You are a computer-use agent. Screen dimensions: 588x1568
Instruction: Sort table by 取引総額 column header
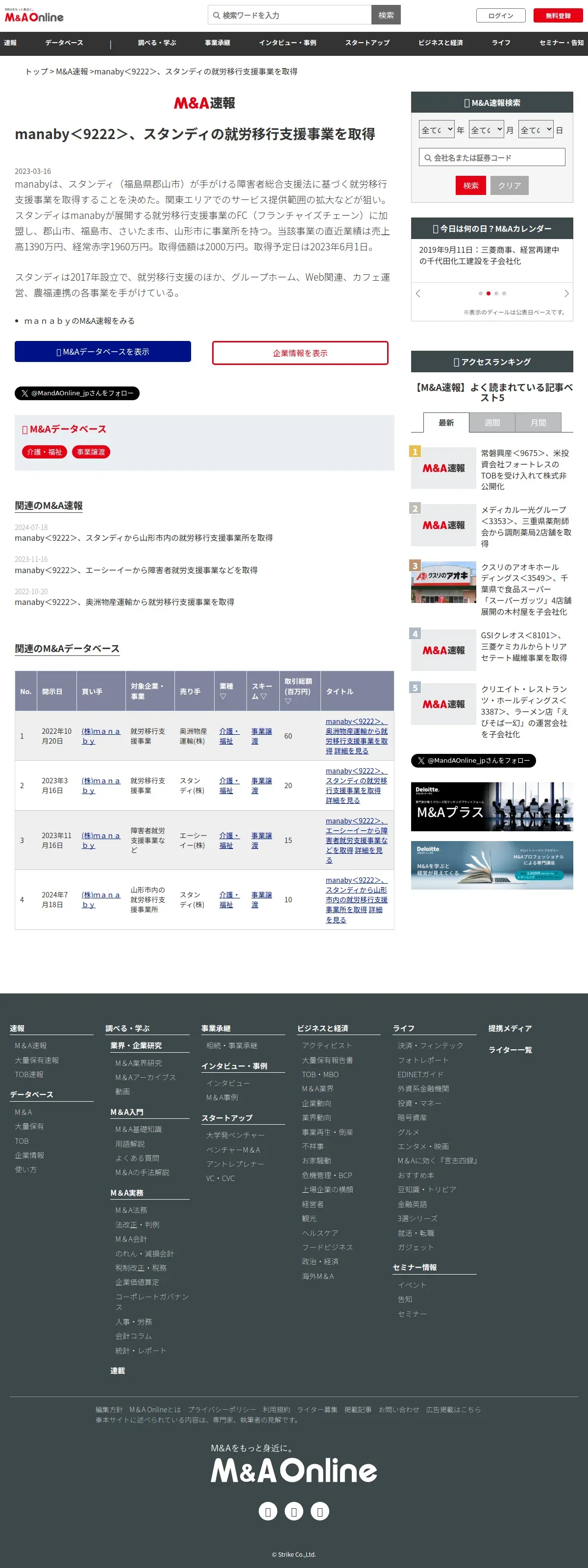coord(299,691)
